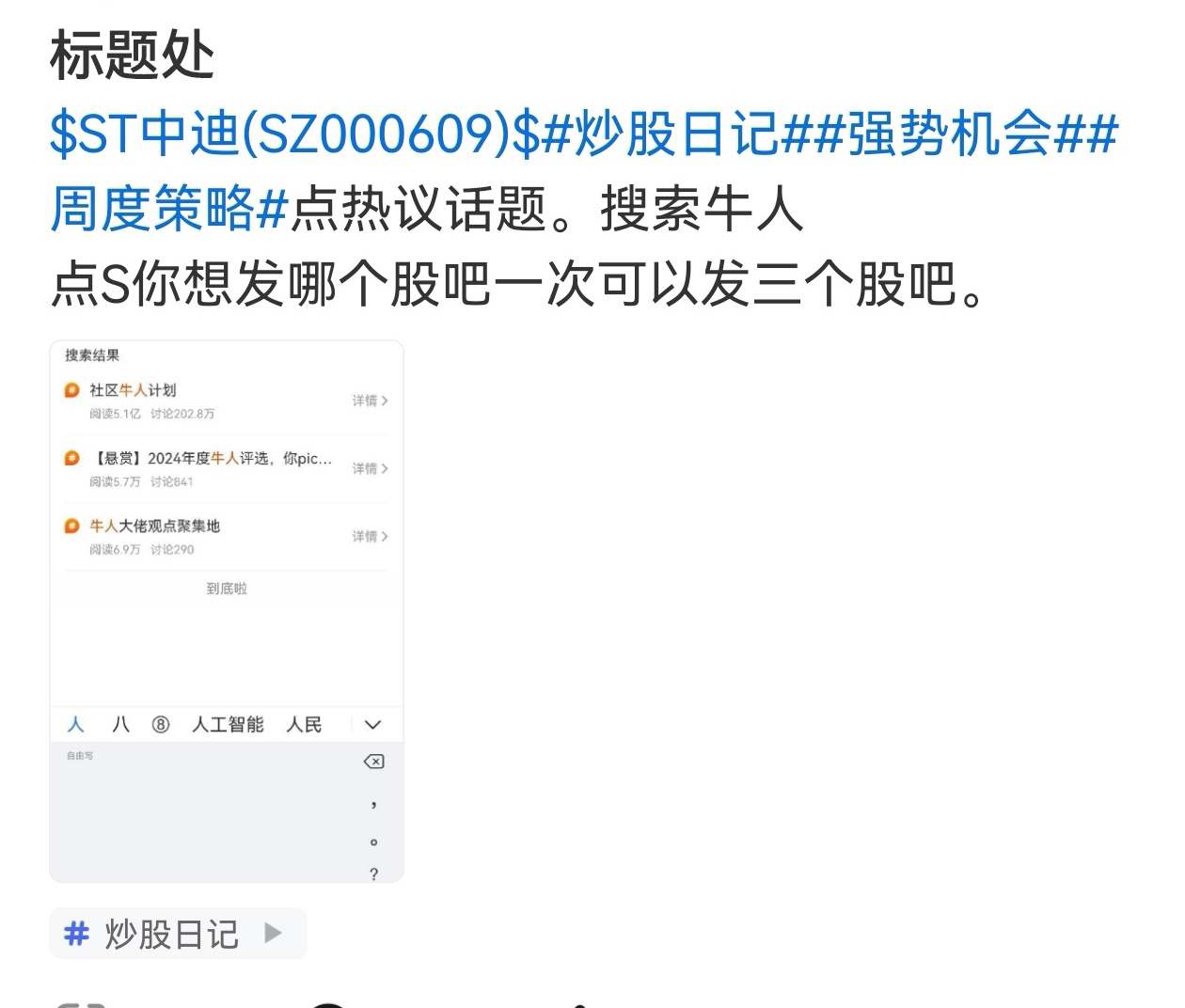
Task: Select the 人民 keyboard candidate
Action: click(x=304, y=725)
